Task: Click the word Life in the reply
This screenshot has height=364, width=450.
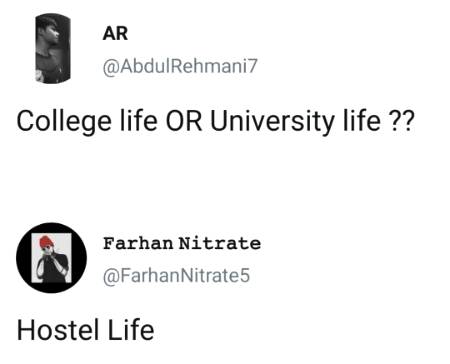Action: click(131, 330)
